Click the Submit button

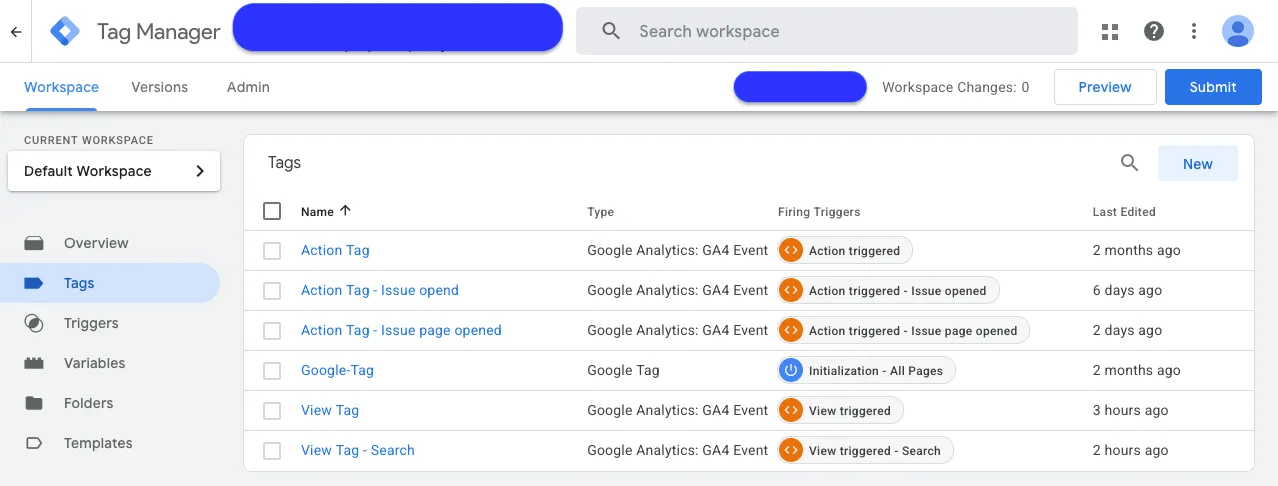[1213, 87]
